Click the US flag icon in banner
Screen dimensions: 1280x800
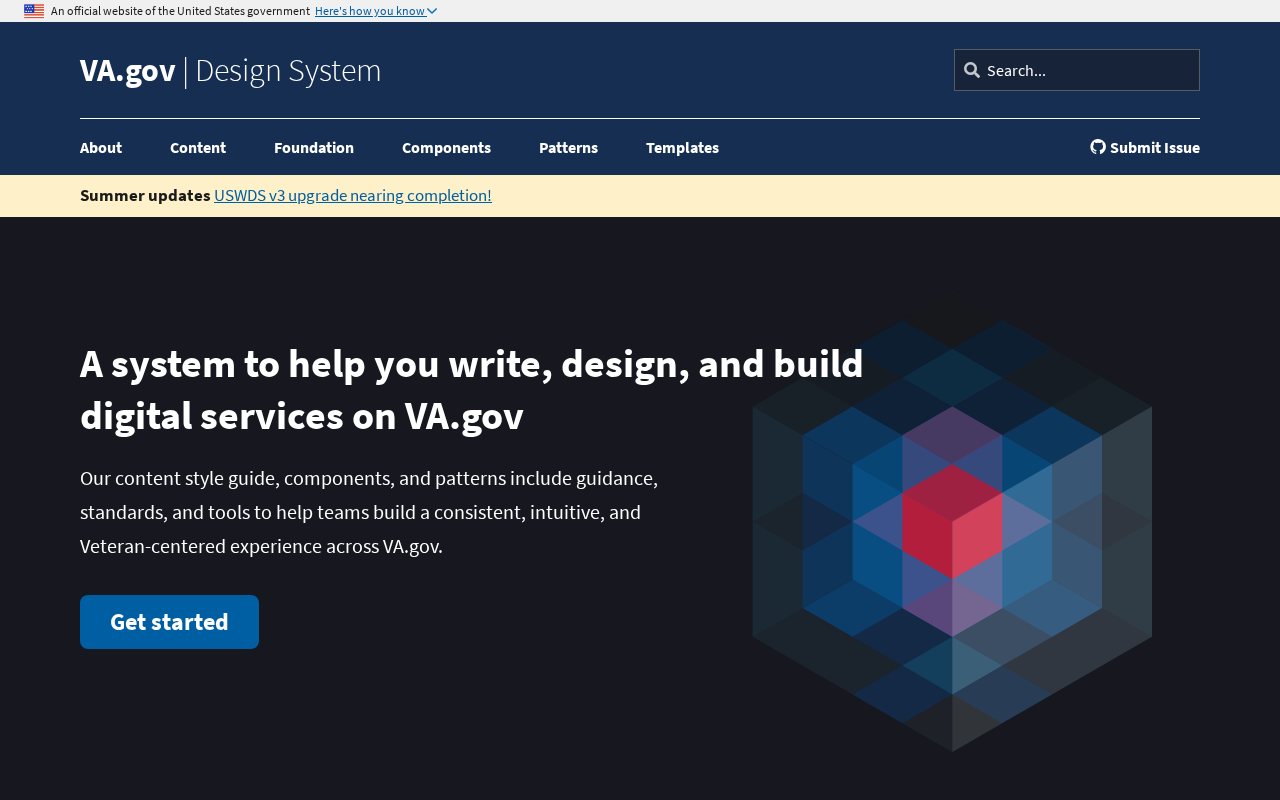click(34, 11)
